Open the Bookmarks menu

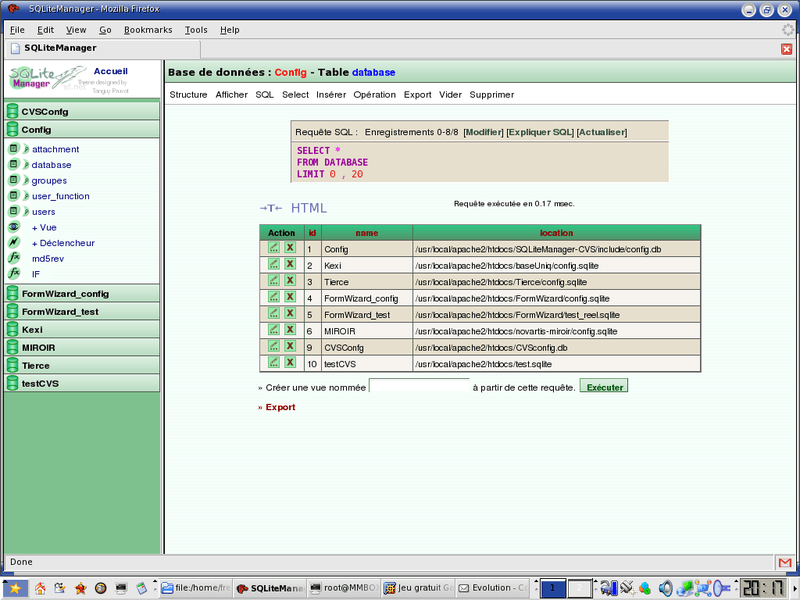(x=148, y=30)
